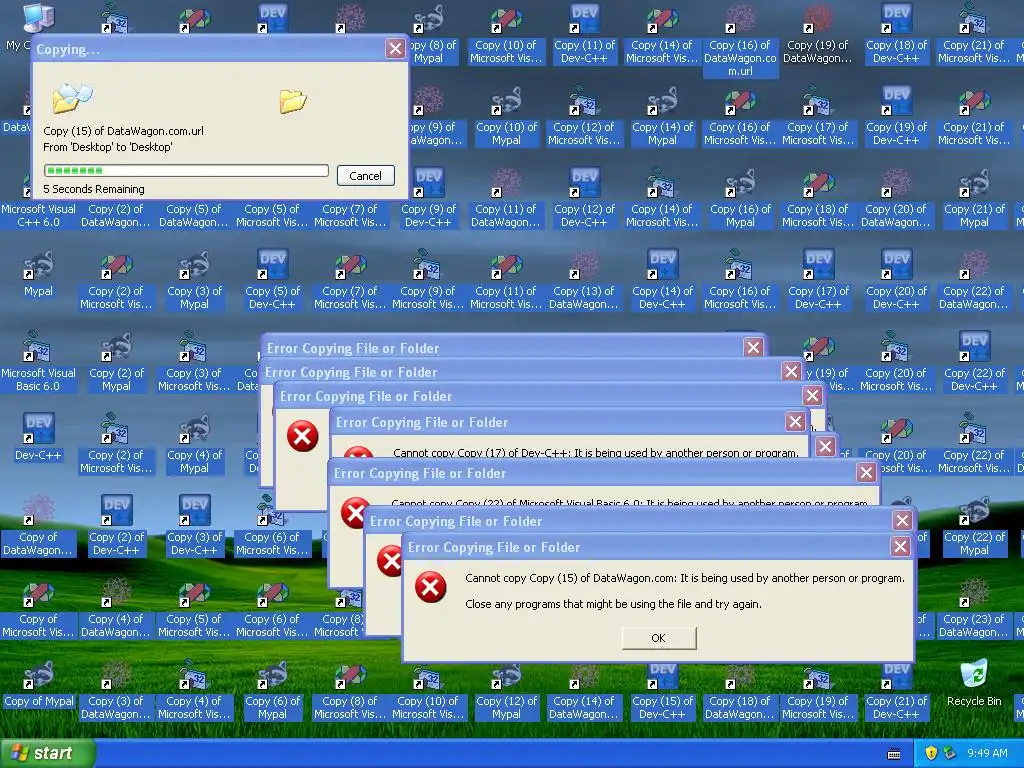Select Copy (2) of Mypal shortcut
Image resolution: width=1024 pixels, height=768 pixels.
tap(116, 362)
